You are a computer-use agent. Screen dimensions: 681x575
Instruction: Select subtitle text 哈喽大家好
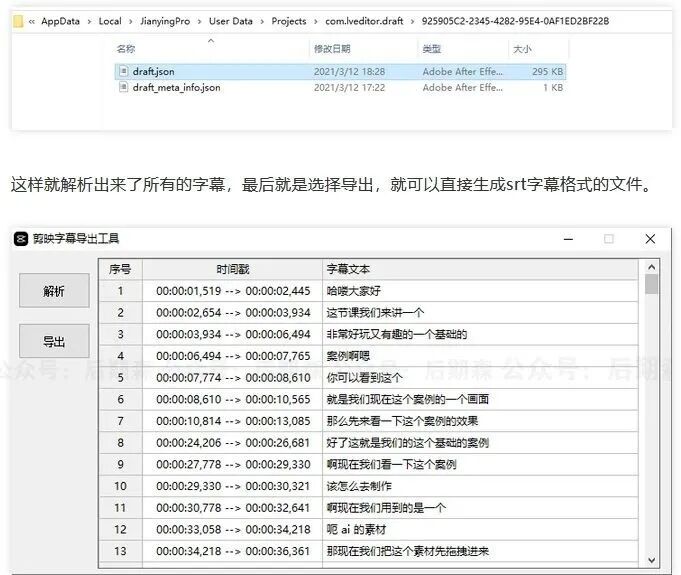coord(354,291)
